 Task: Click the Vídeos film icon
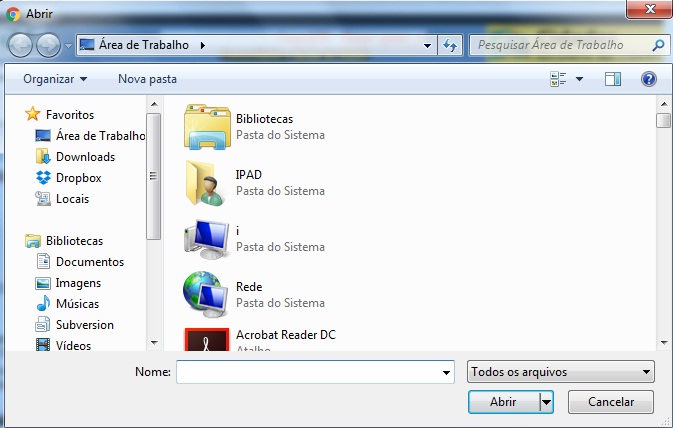[43, 345]
